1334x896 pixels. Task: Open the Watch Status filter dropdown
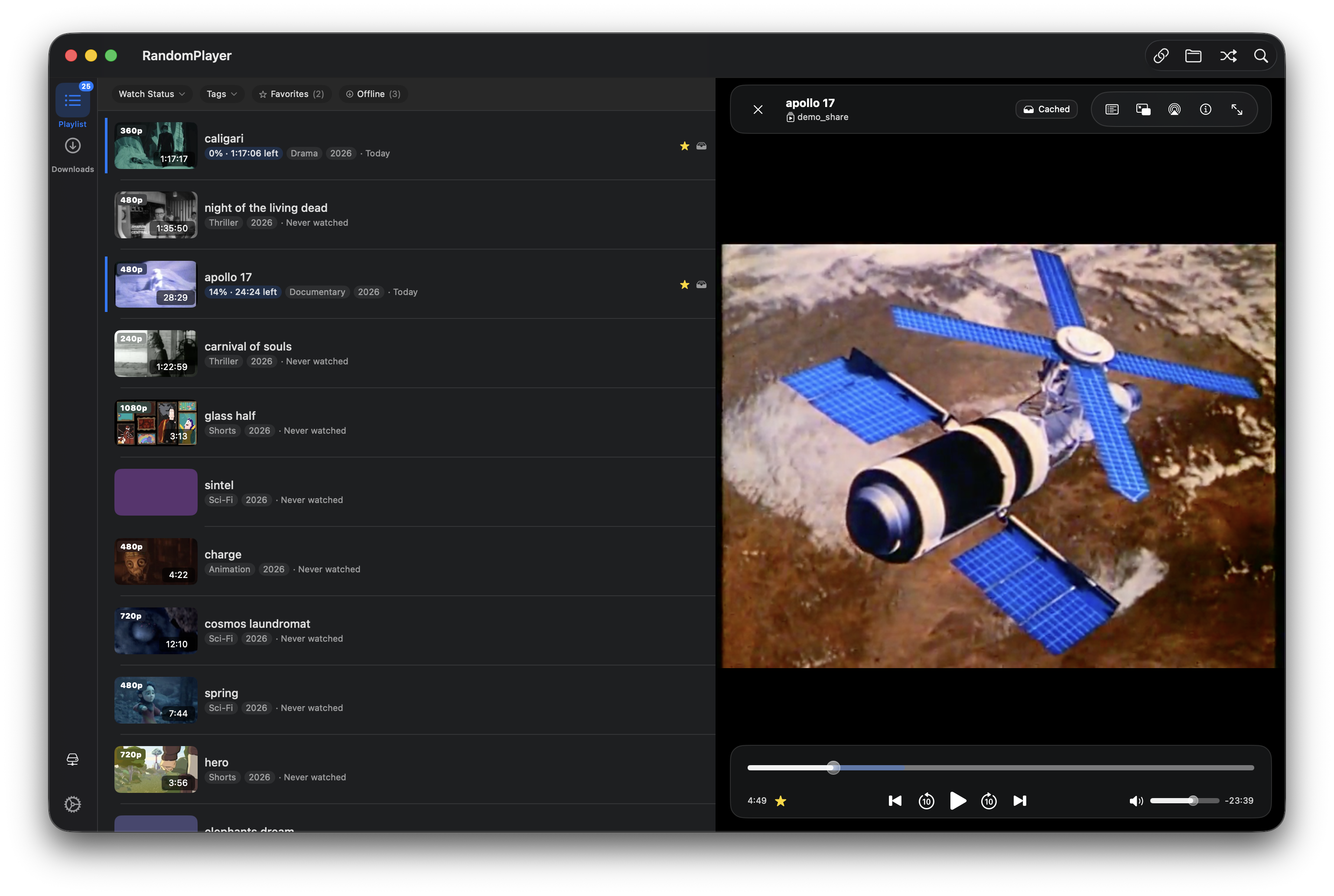click(x=151, y=94)
